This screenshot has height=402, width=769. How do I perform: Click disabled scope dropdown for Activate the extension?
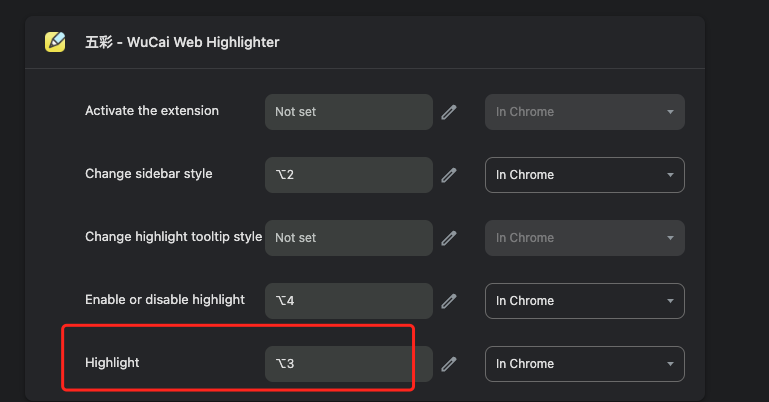(585, 112)
